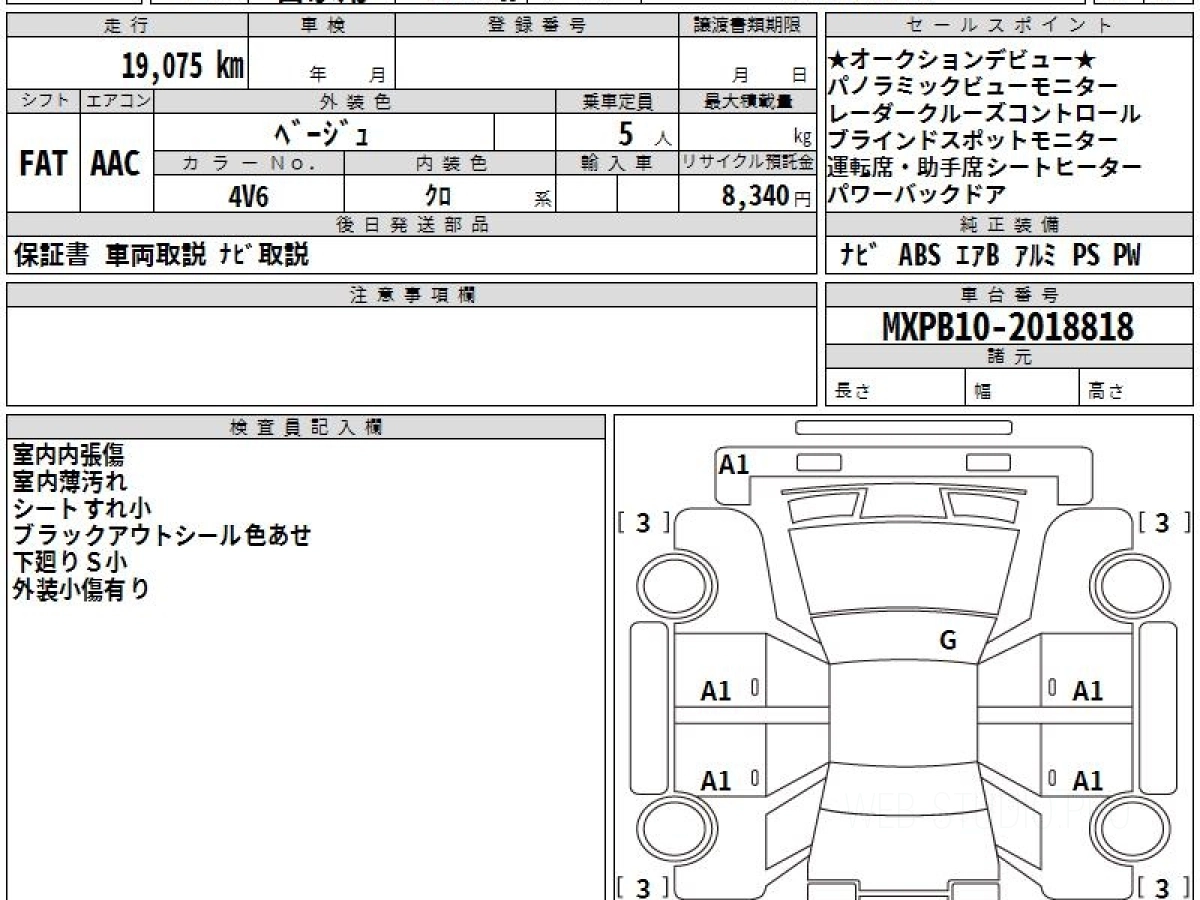
Task: Click the セールスポイント header
Action: coord(1009,26)
